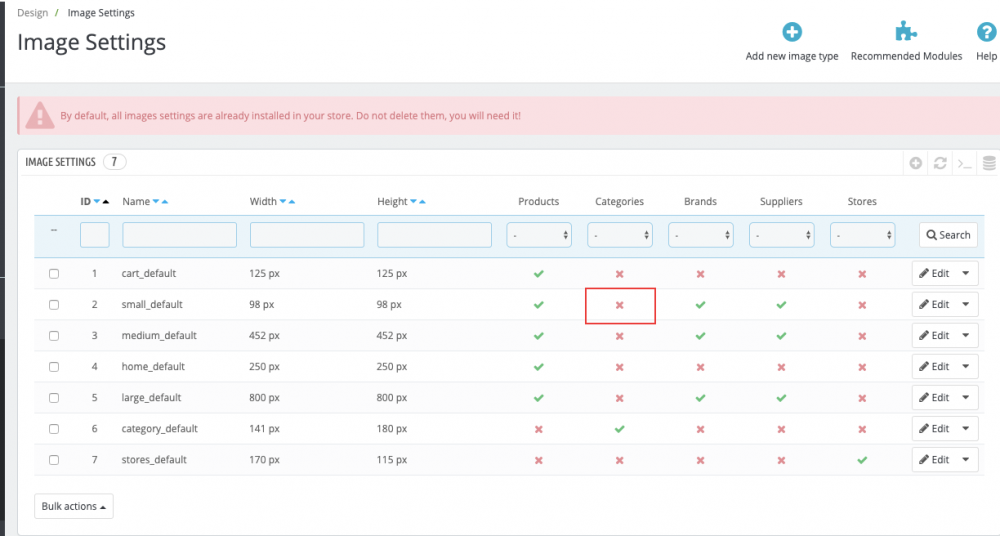Screen dimensions: 1000x536
Task: Sort Name column ascending arrow
Action: coord(165,202)
